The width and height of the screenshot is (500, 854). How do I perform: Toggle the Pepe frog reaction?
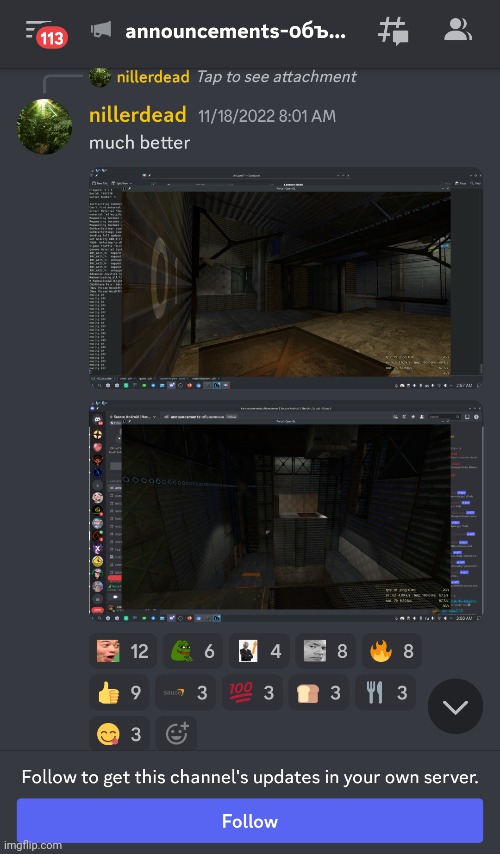[x=192, y=651]
